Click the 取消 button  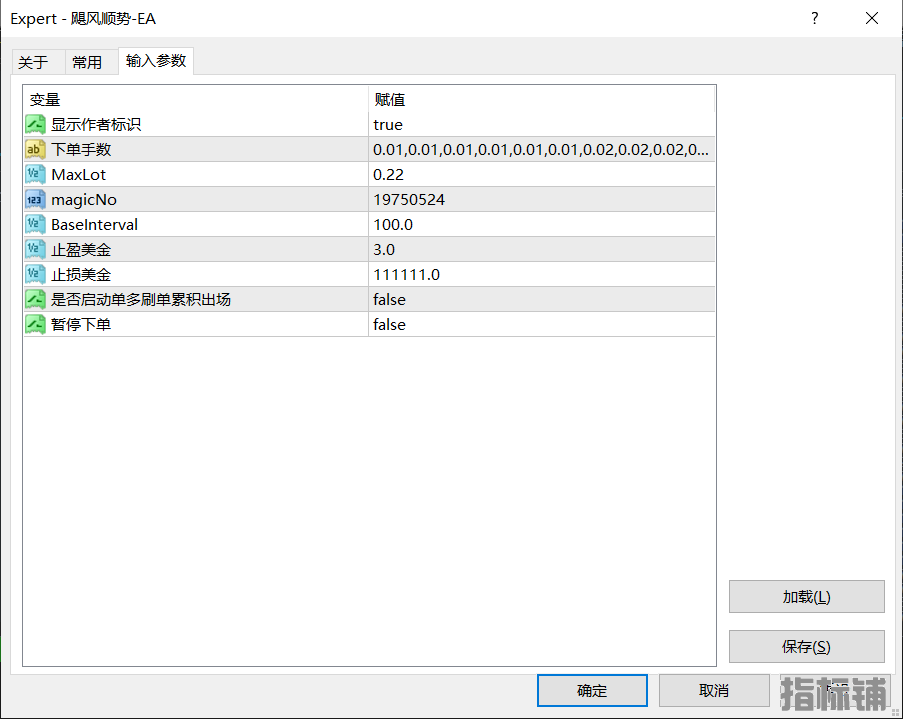(714, 691)
